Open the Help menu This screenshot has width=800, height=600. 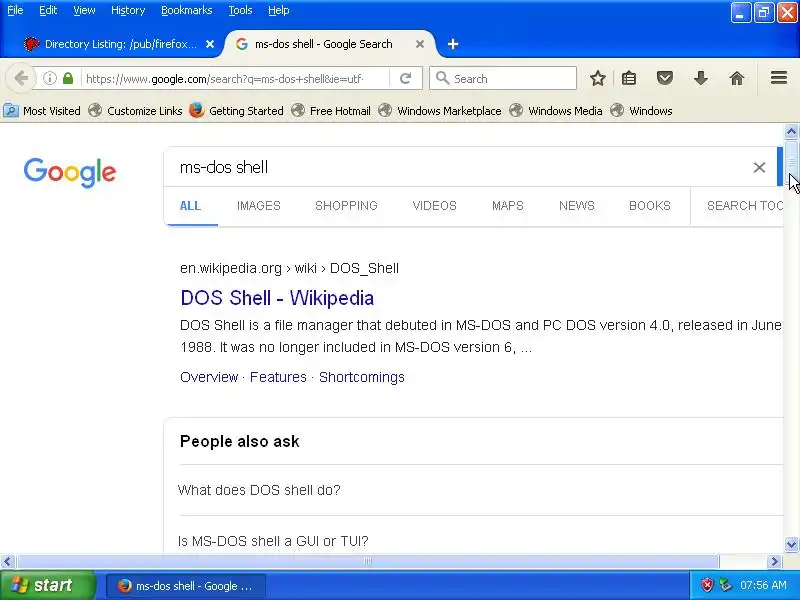click(279, 10)
